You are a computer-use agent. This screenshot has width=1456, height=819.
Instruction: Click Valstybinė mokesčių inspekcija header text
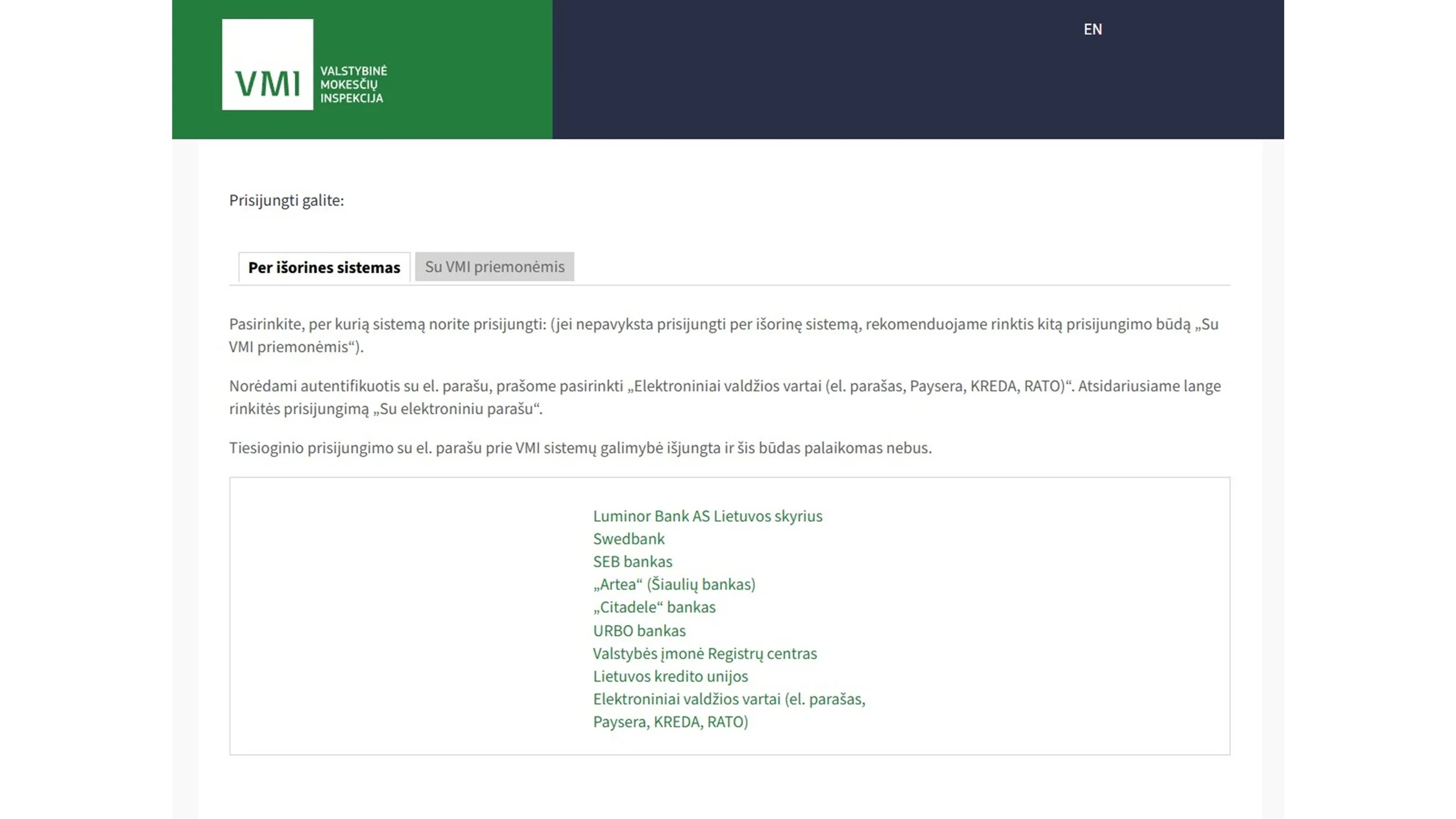[x=353, y=84]
